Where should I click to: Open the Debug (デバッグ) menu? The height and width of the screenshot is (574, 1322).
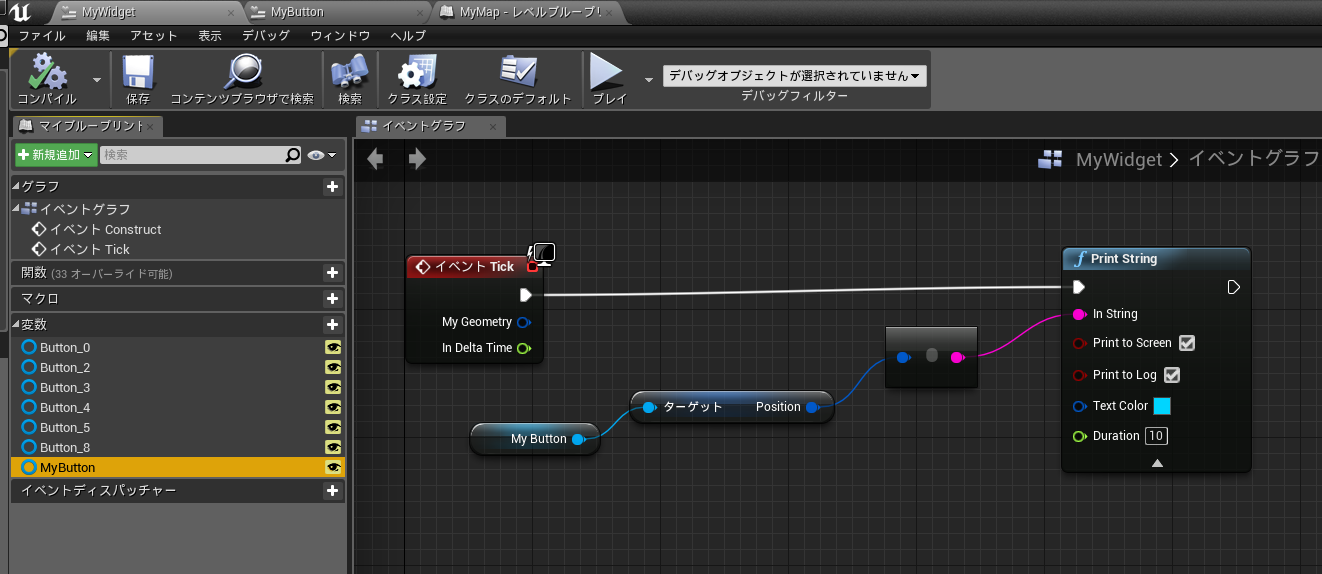point(266,35)
